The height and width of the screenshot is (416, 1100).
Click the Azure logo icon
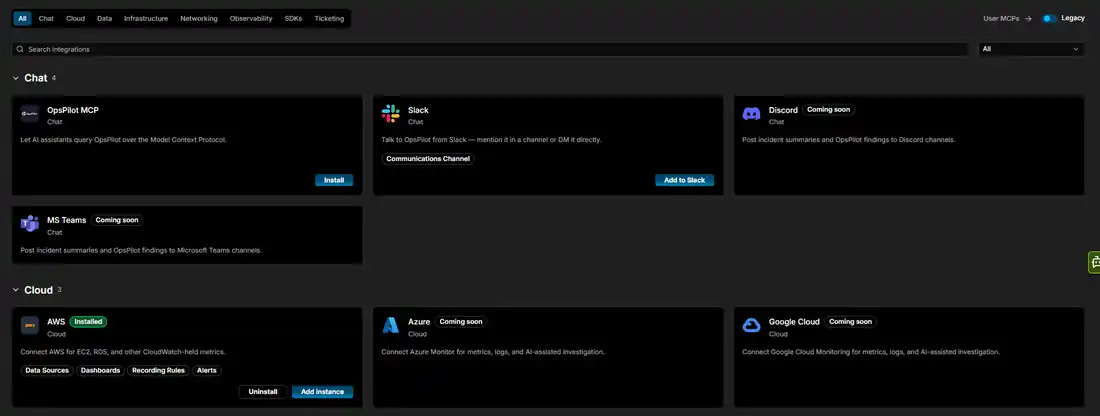point(391,326)
